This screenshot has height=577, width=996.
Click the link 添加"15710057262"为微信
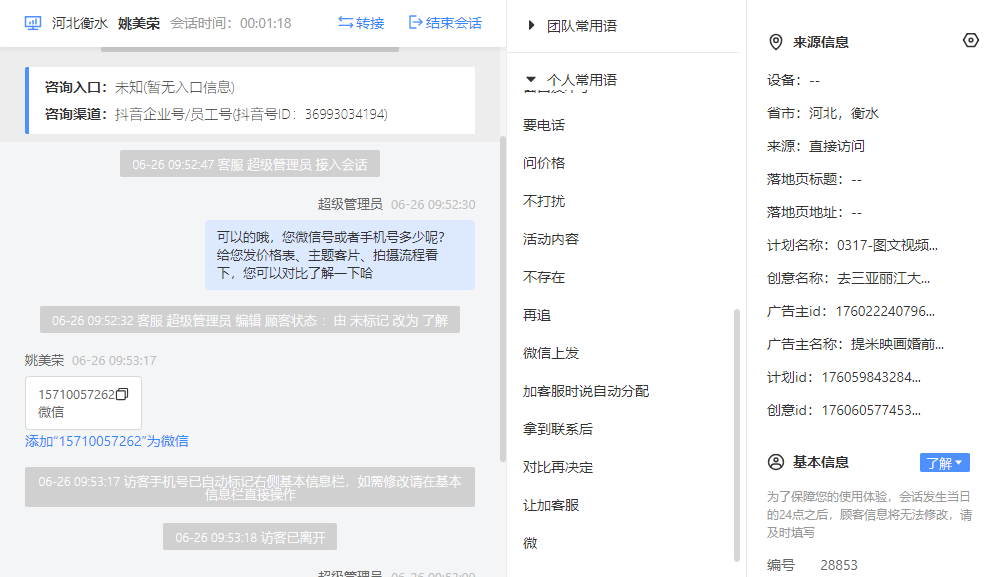click(x=107, y=441)
